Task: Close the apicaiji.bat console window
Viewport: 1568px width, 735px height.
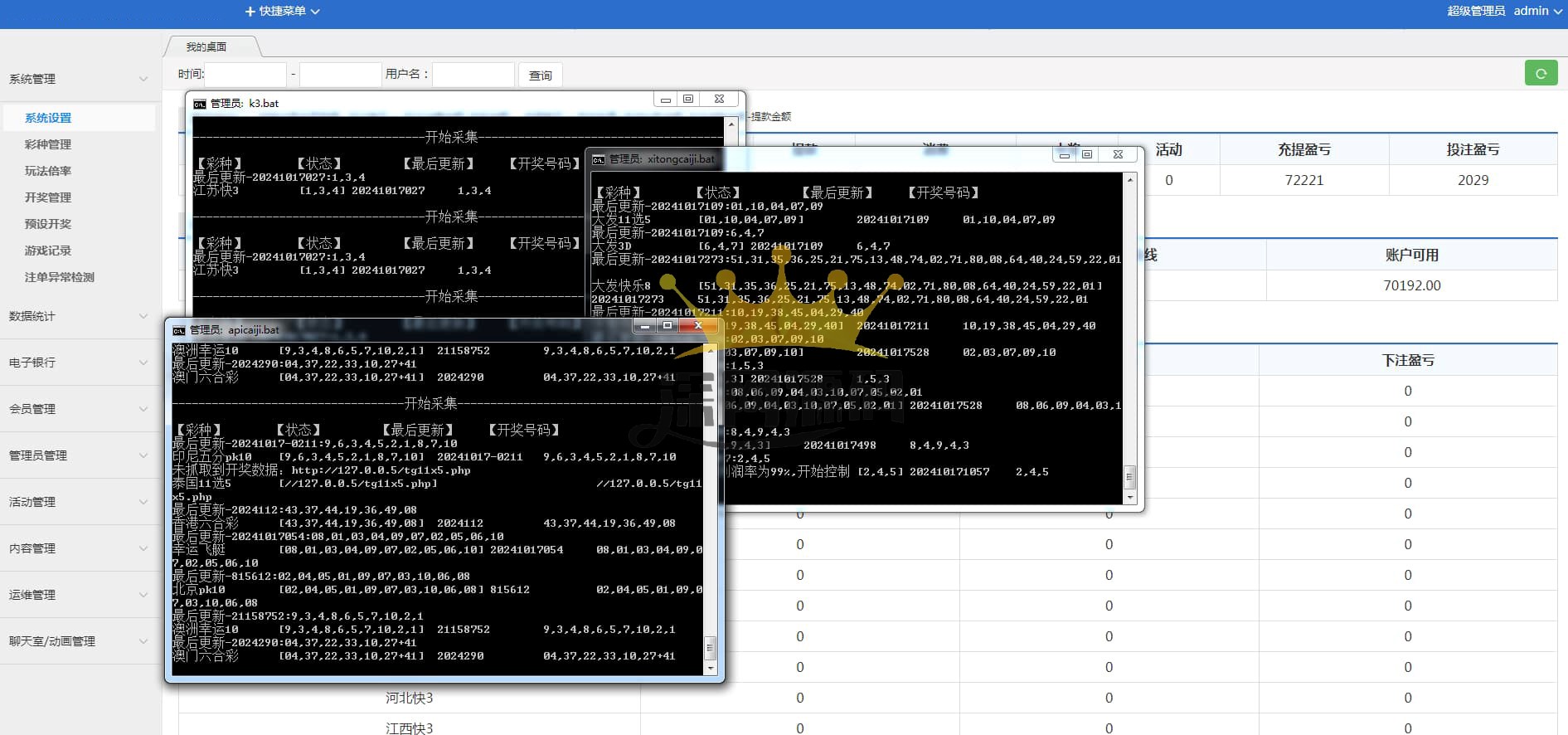Action: tap(698, 326)
